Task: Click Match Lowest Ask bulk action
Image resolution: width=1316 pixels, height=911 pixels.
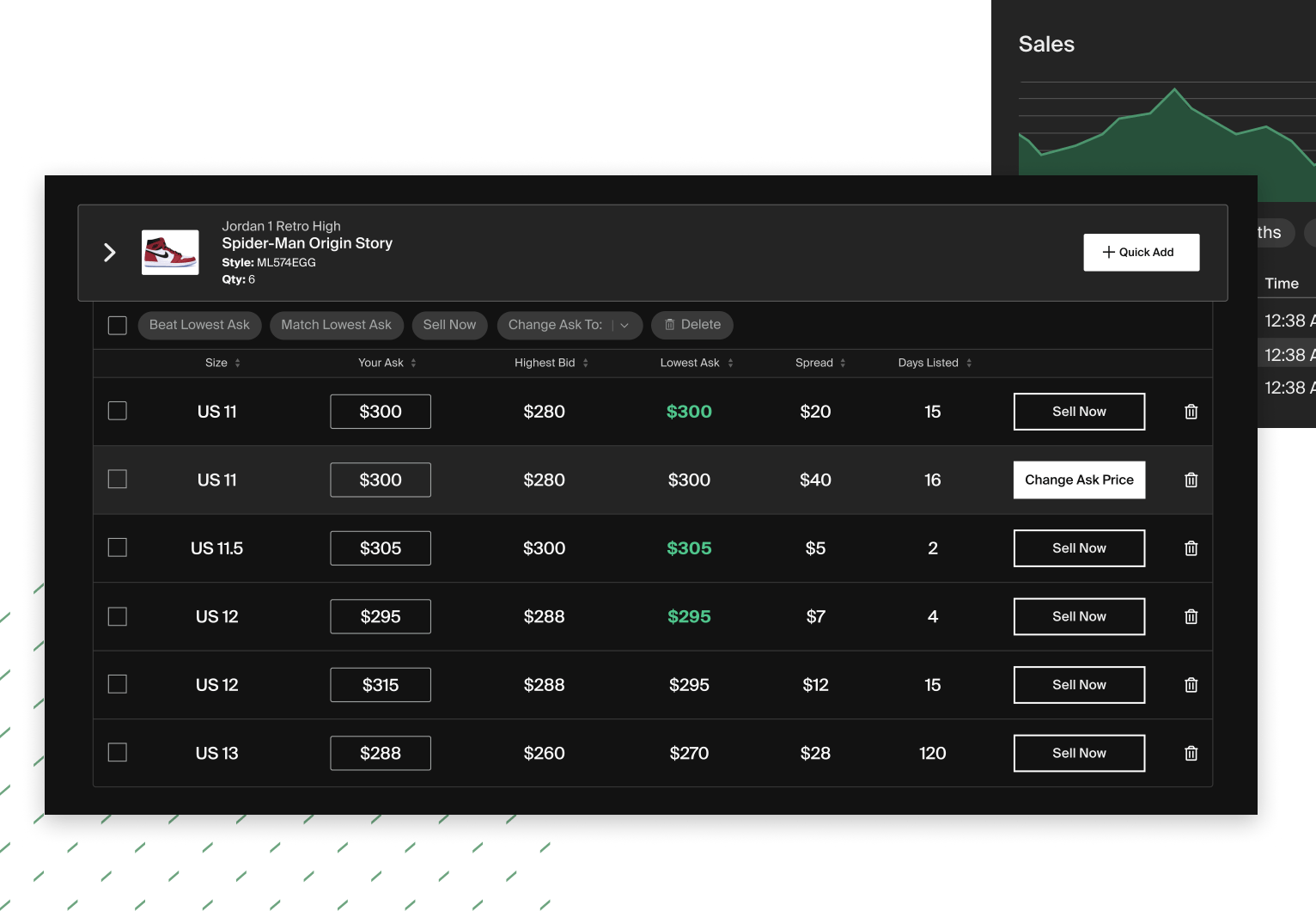Action: pyautogui.click(x=336, y=325)
